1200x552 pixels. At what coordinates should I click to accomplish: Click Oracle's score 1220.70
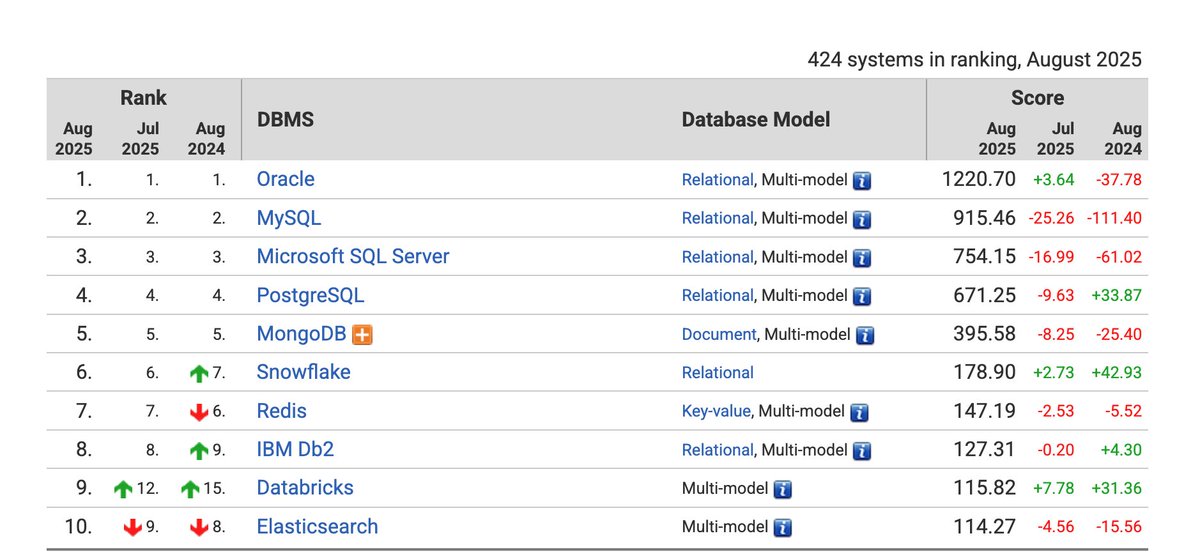pyautogui.click(x=978, y=179)
